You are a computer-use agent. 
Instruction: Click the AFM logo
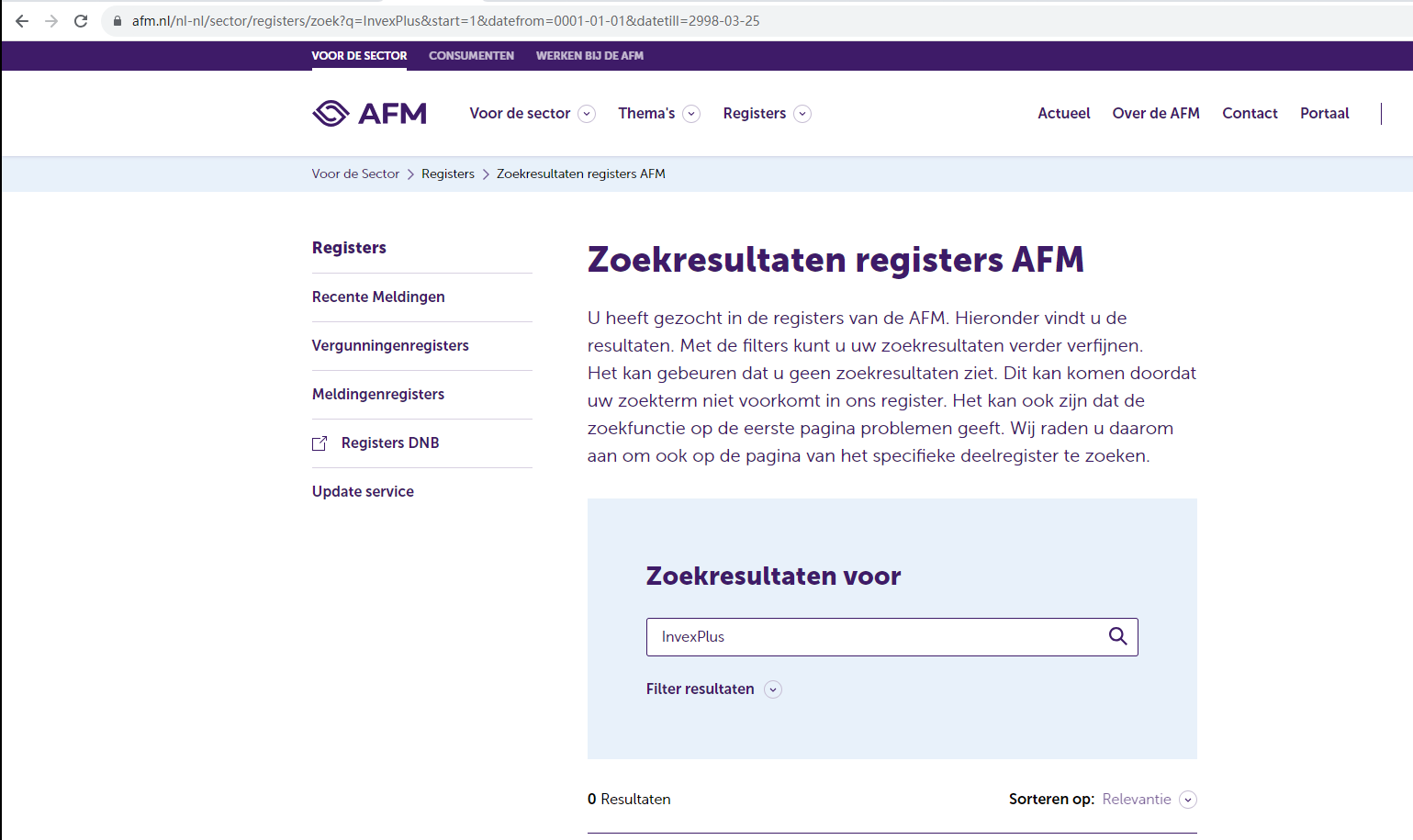click(369, 113)
